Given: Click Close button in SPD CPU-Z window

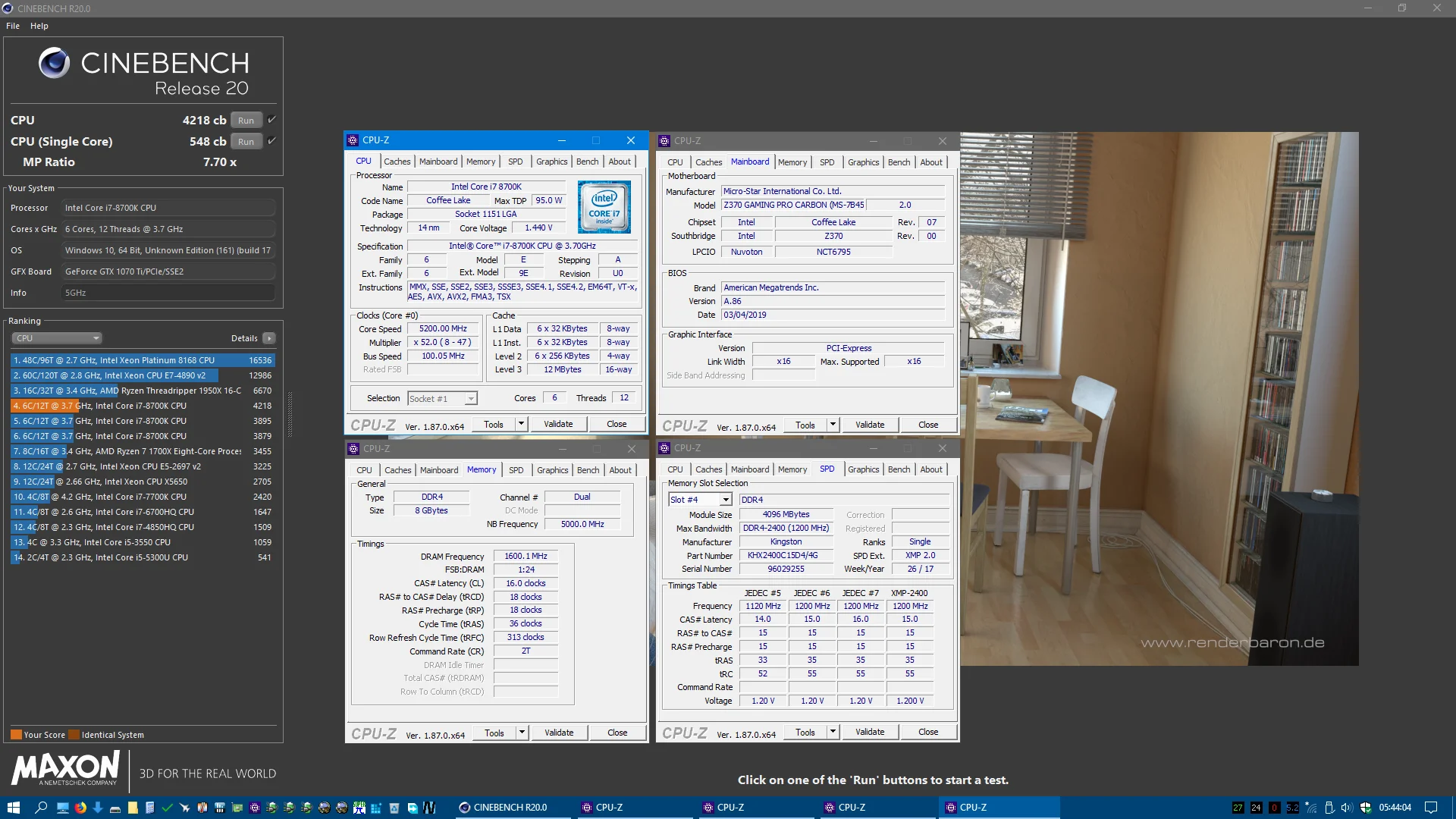Looking at the screenshot, I should coord(928,732).
